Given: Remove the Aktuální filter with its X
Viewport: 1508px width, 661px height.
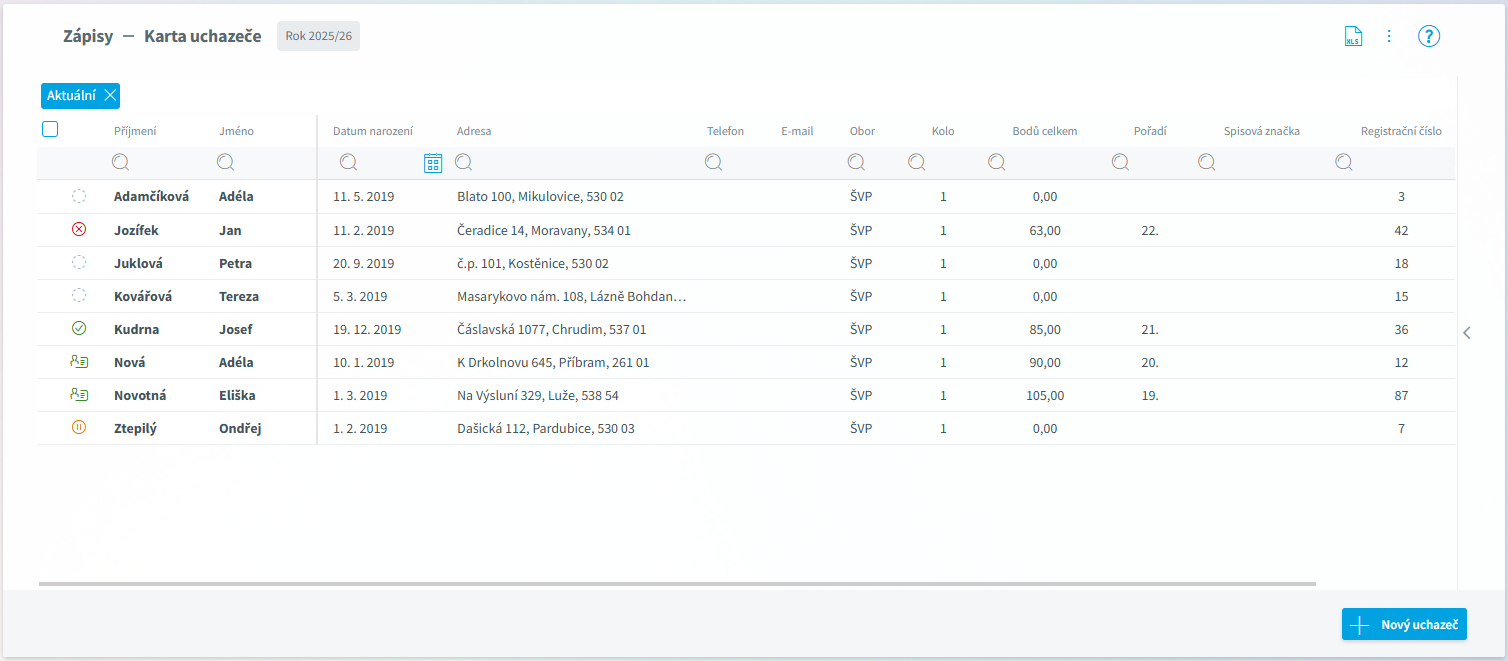Looking at the screenshot, I should (x=110, y=96).
